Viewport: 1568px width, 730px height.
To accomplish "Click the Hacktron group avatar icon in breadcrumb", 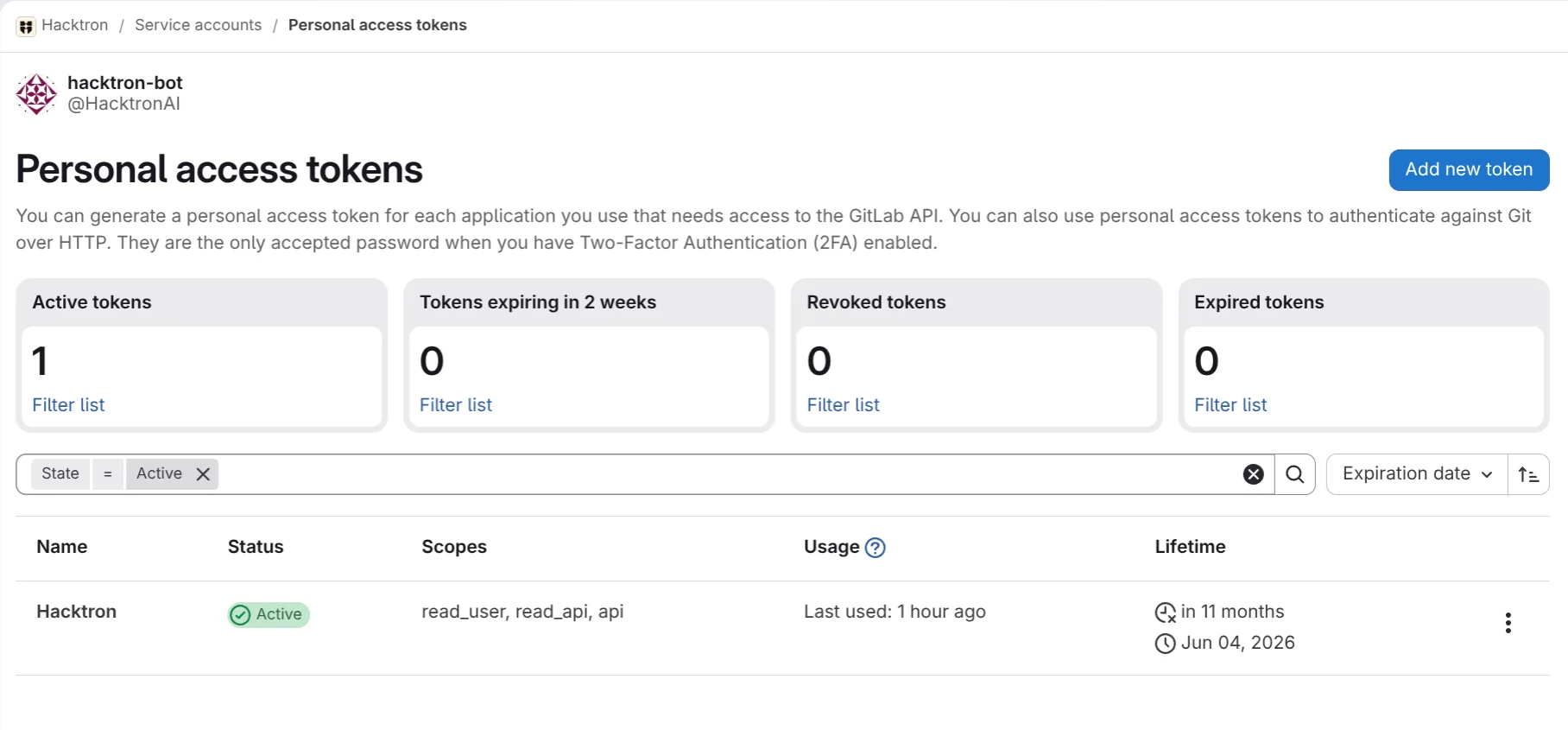I will [26, 26].
